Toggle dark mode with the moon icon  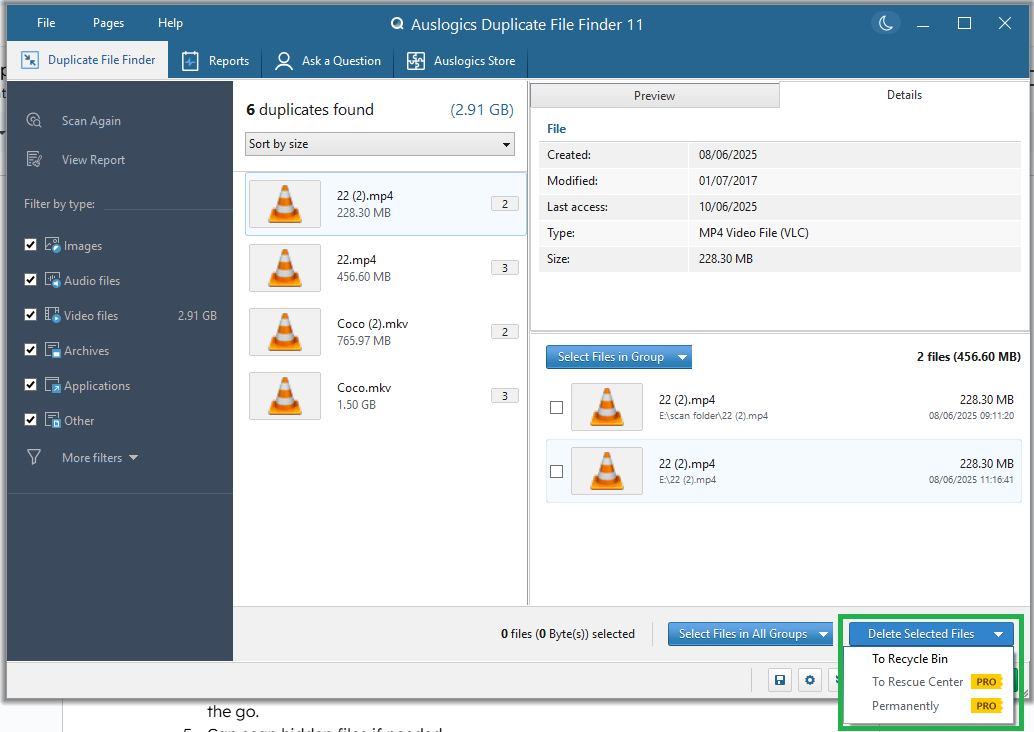886,23
